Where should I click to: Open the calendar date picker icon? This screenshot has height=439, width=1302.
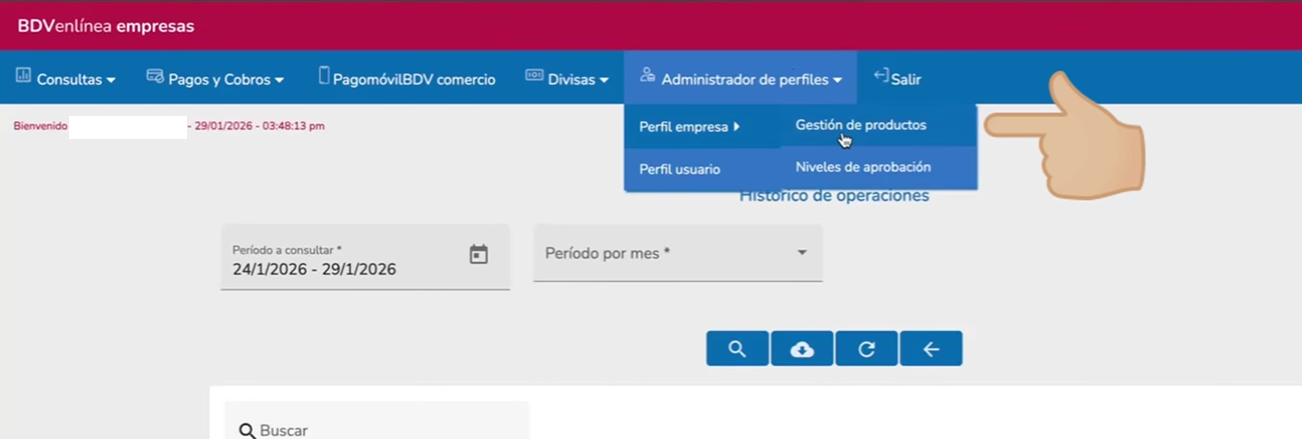click(x=479, y=255)
